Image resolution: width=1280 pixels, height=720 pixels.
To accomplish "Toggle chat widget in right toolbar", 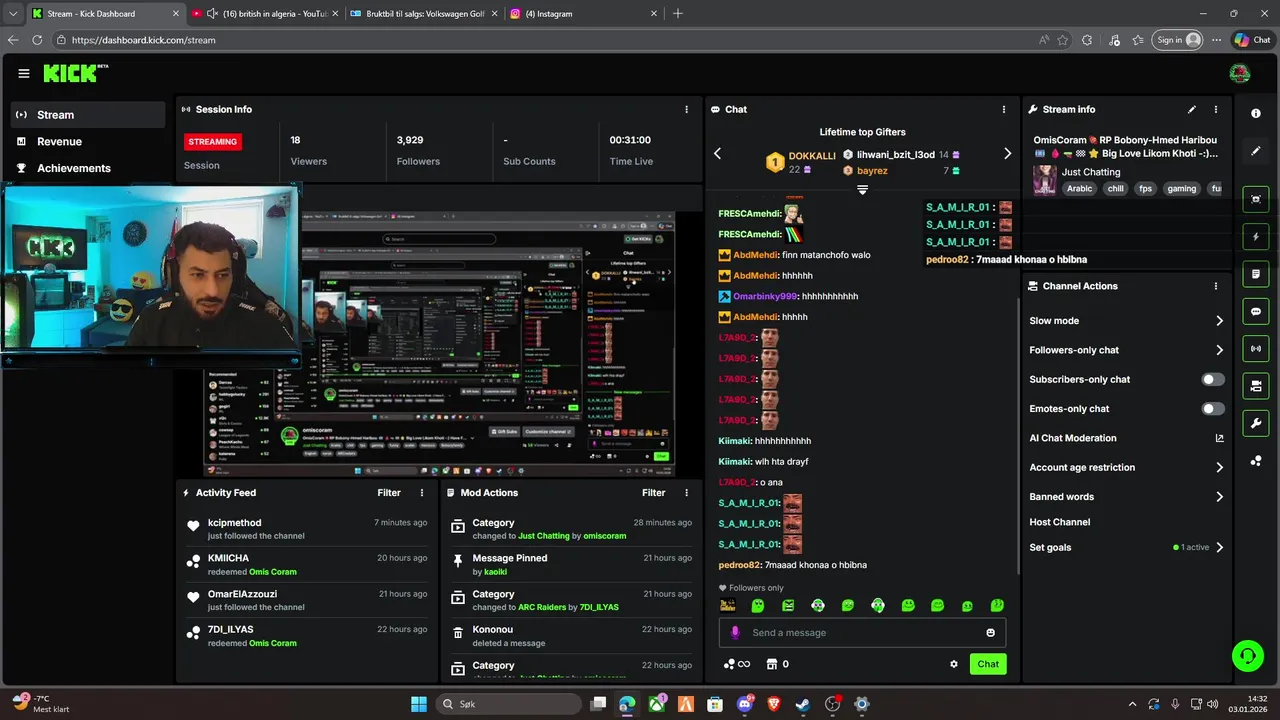I will 1256,311.
